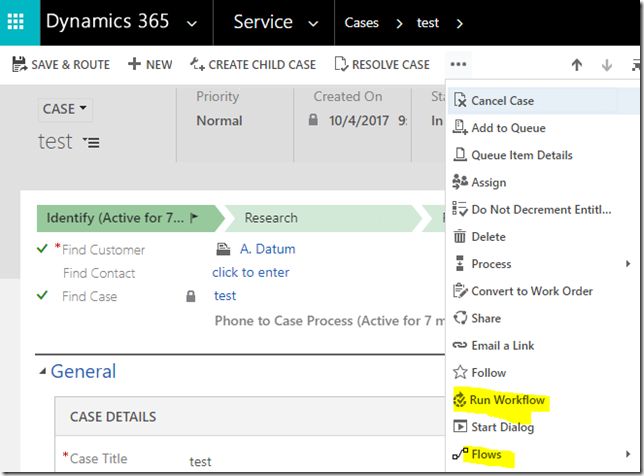Image resolution: width=644 pixels, height=476 pixels.
Task: Click the General section heading
Action: click(83, 371)
